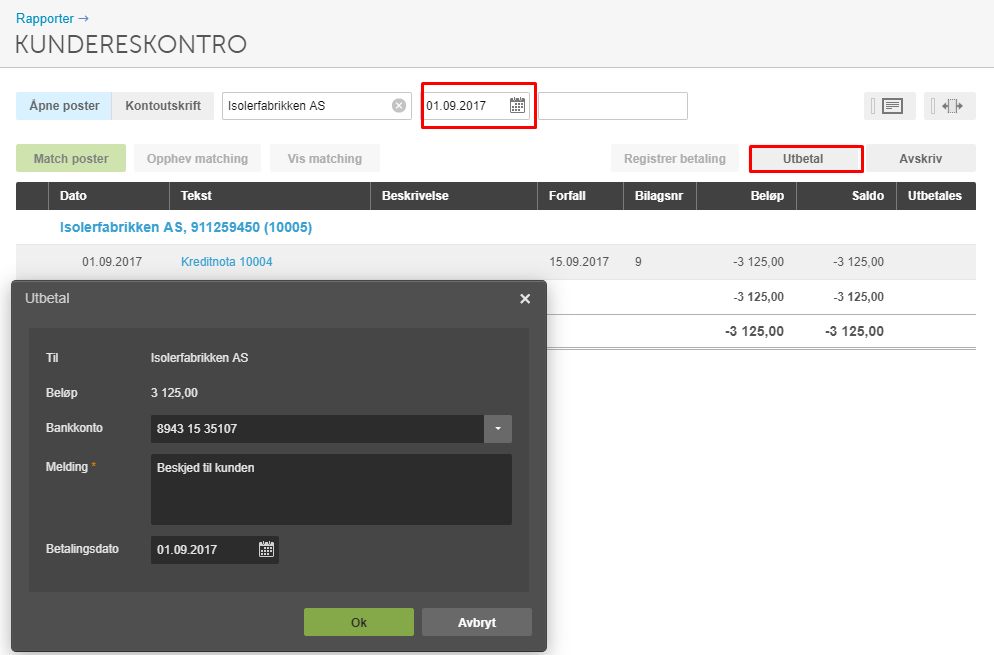The image size is (994, 655).
Task: Click the Match poster button
Action: (x=71, y=159)
